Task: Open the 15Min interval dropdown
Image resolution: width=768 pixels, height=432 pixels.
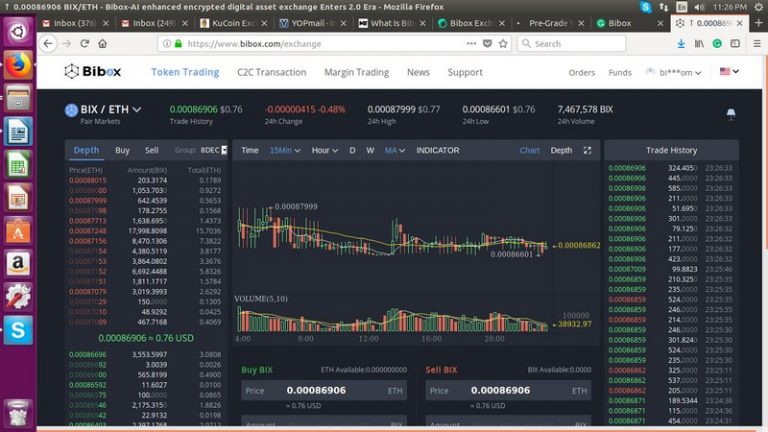Action: [285, 150]
